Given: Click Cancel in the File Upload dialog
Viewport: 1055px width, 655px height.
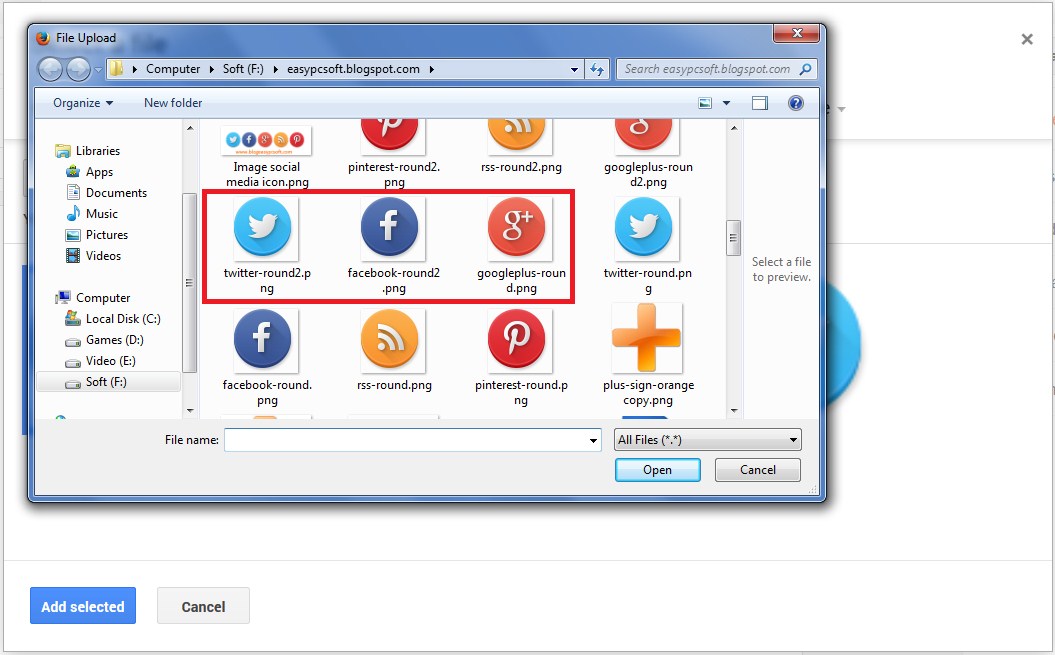Looking at the screenshot, I should (758, 470).
